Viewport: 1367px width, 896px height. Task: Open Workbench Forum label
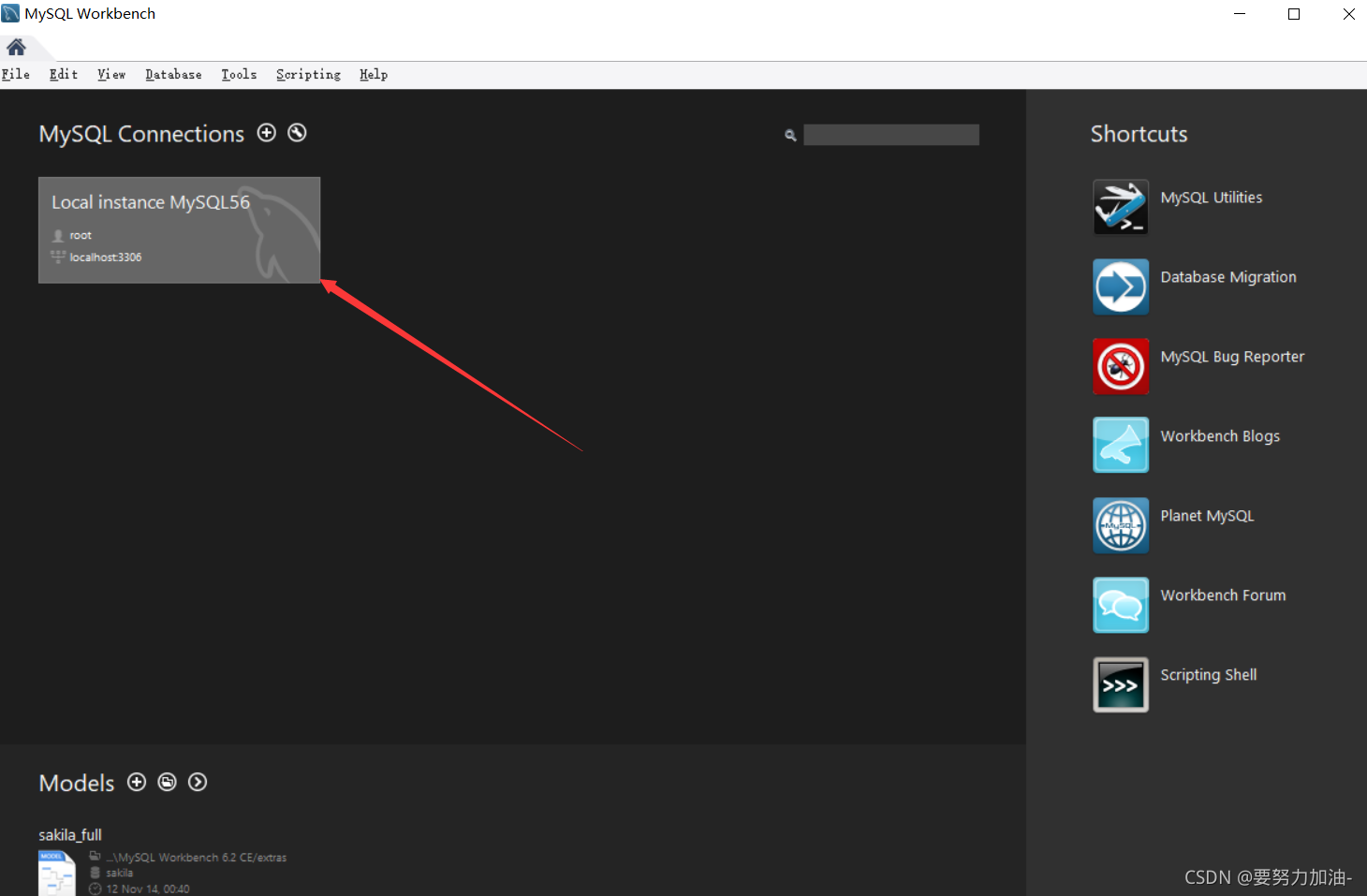pos(1223,595)
